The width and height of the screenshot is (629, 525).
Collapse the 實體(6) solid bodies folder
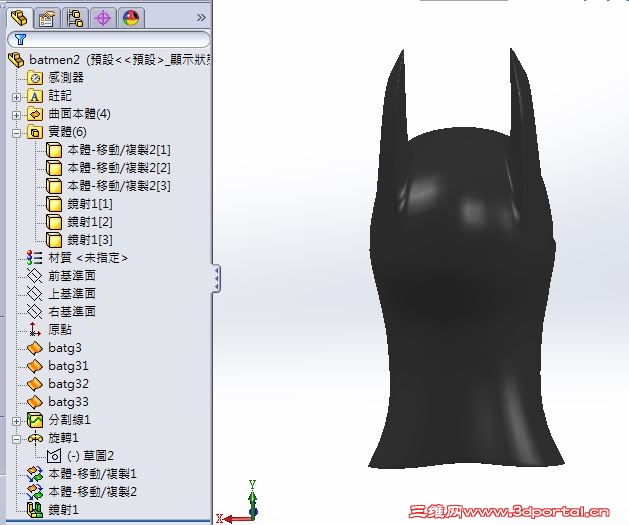coord(16,134)
